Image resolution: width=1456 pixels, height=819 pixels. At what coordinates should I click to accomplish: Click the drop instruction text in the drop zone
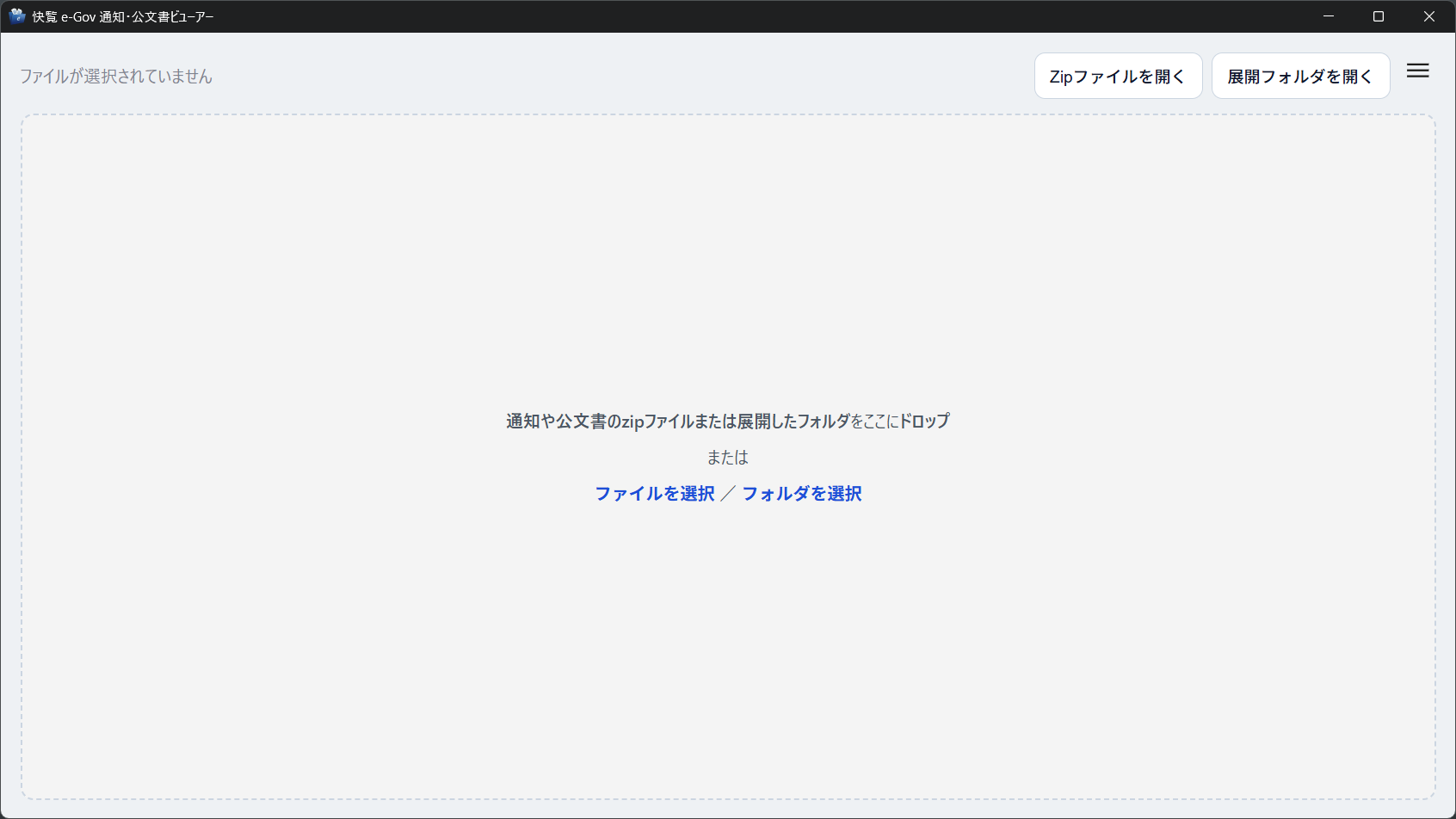(x=727, y=422)
